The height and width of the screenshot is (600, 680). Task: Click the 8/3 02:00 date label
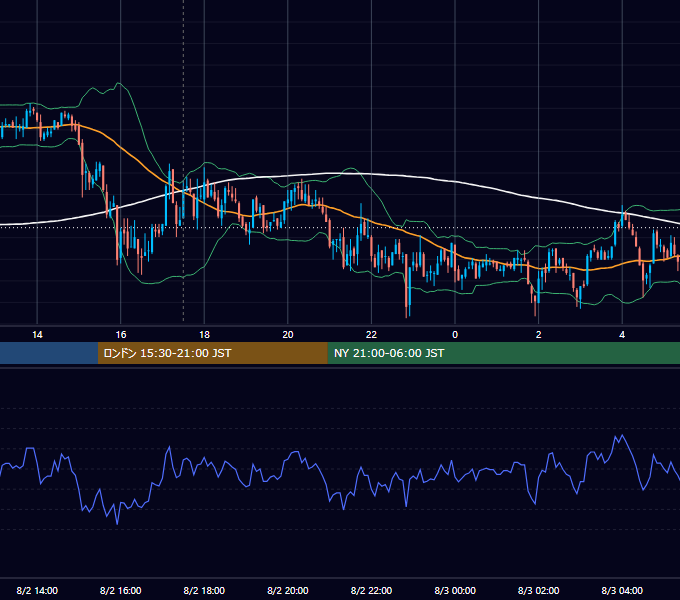[x=539, y=590]
